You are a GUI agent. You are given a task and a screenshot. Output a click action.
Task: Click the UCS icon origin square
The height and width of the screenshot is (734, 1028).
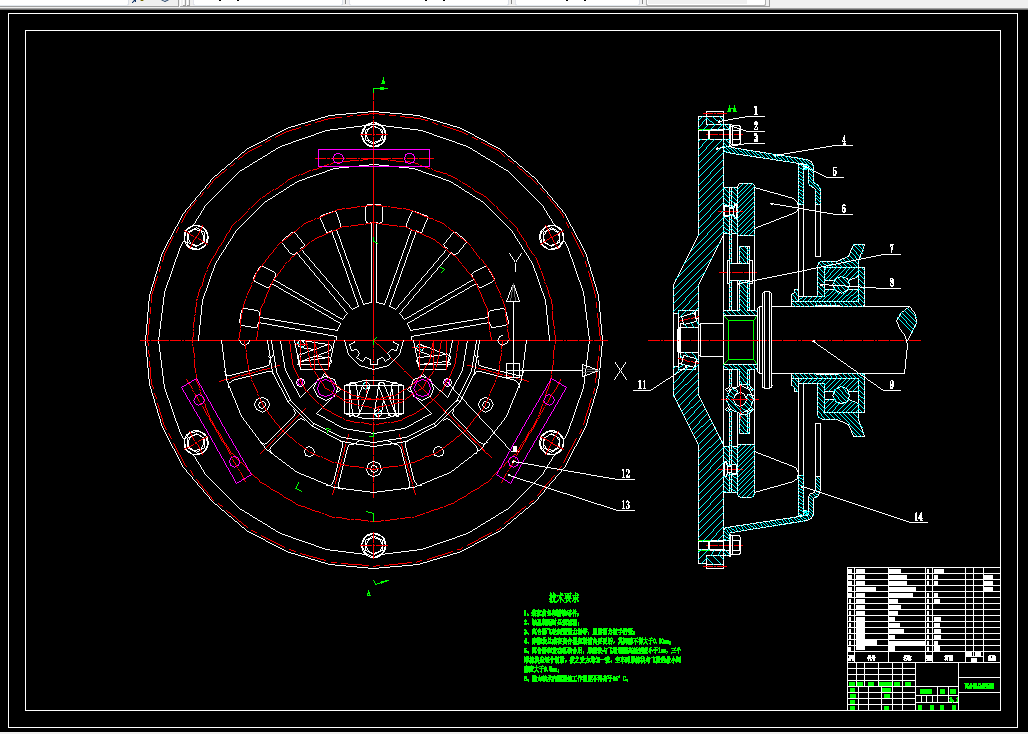(x=513, y=371)
